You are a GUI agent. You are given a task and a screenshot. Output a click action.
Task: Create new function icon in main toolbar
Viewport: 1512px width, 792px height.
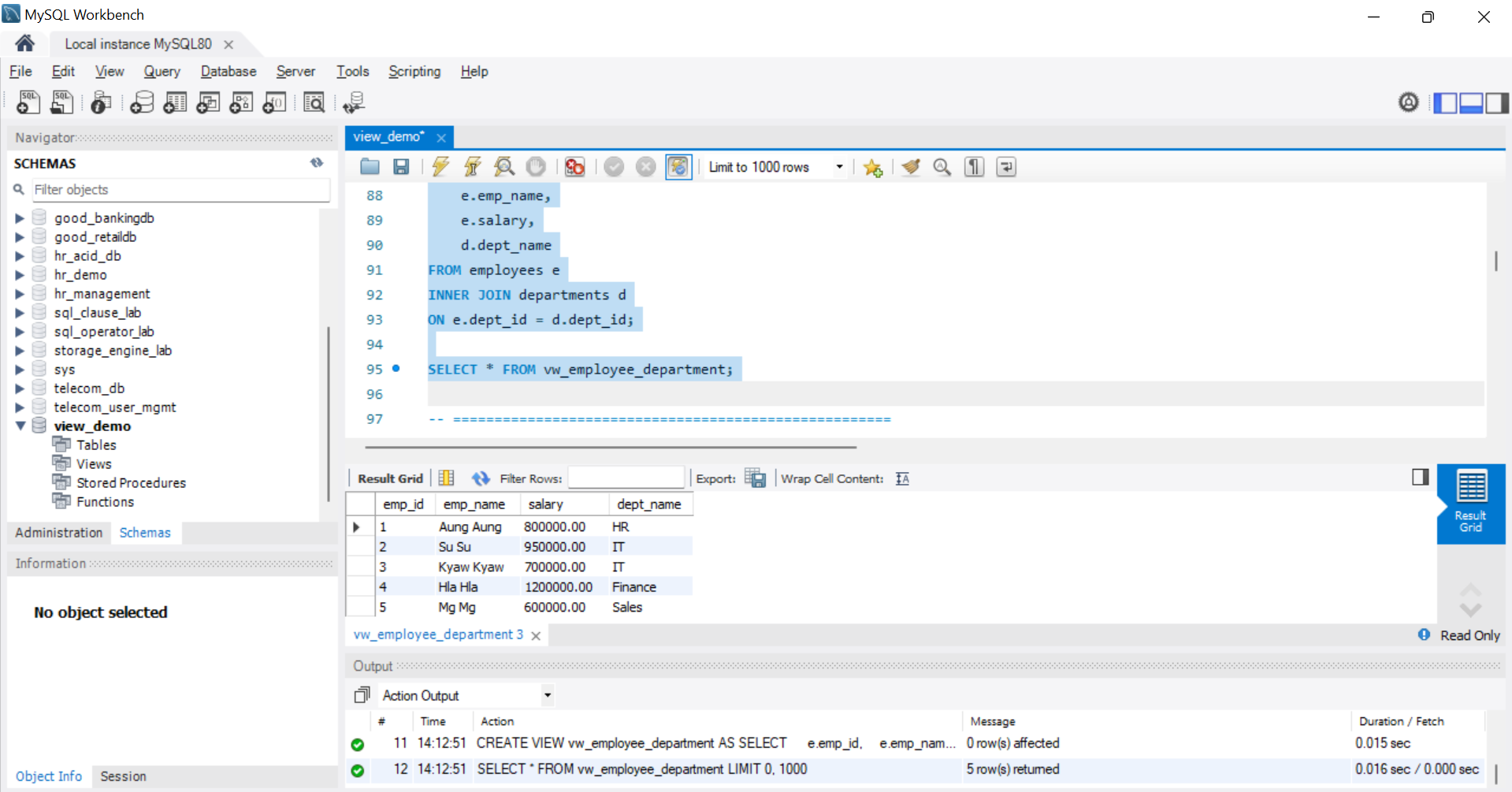coord(274,102)
